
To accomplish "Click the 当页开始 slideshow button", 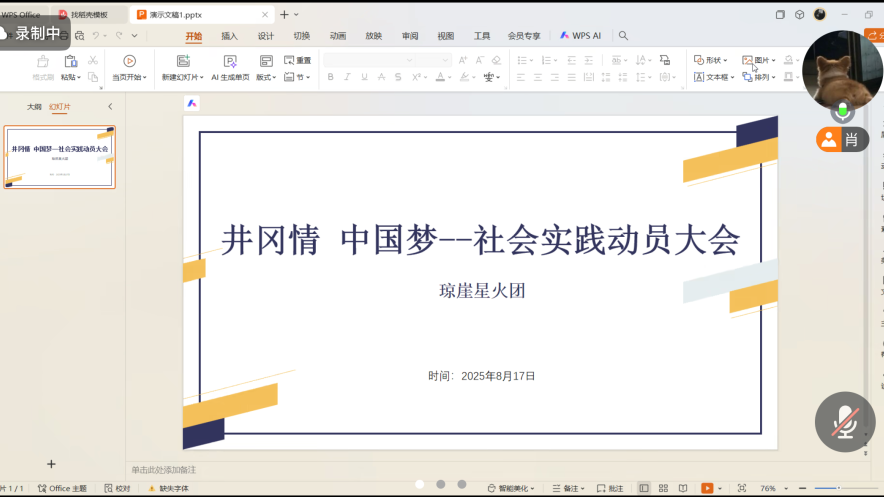I will point(129,77).
